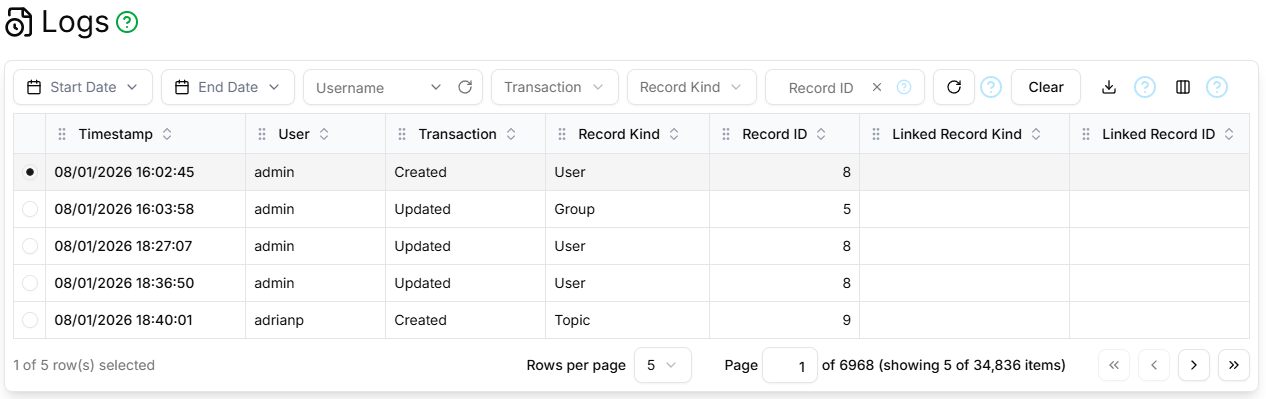Click the timestamp '08/01/2026 18:27:07'
Viewport: 1266px width, 399px height.
(x=124, y=246)
